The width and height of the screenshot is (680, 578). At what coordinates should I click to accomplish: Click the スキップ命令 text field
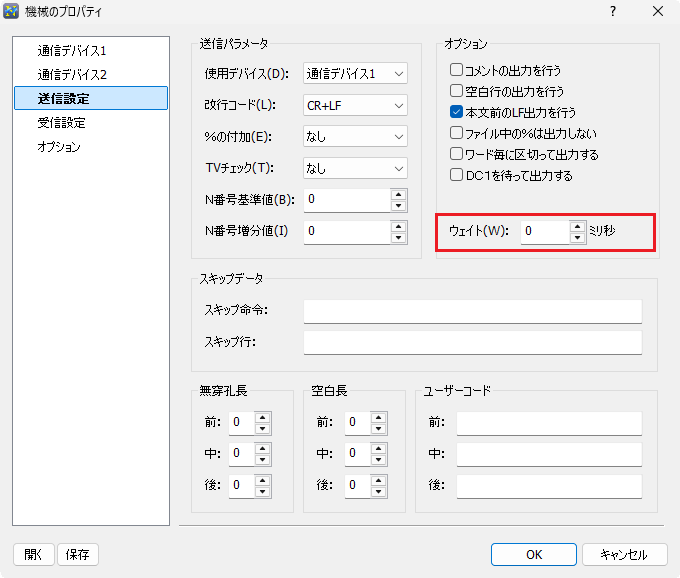pyautogui.click(x=472, y=311)
